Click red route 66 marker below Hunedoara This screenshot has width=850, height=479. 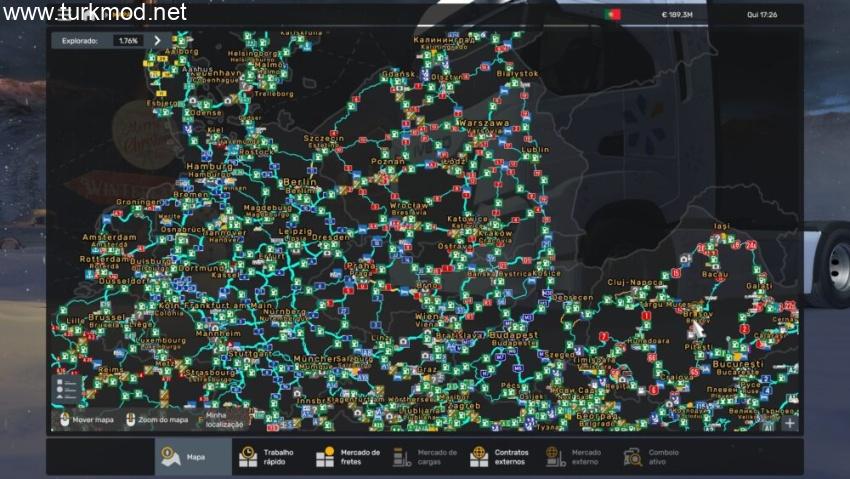[x=652, y=358]
